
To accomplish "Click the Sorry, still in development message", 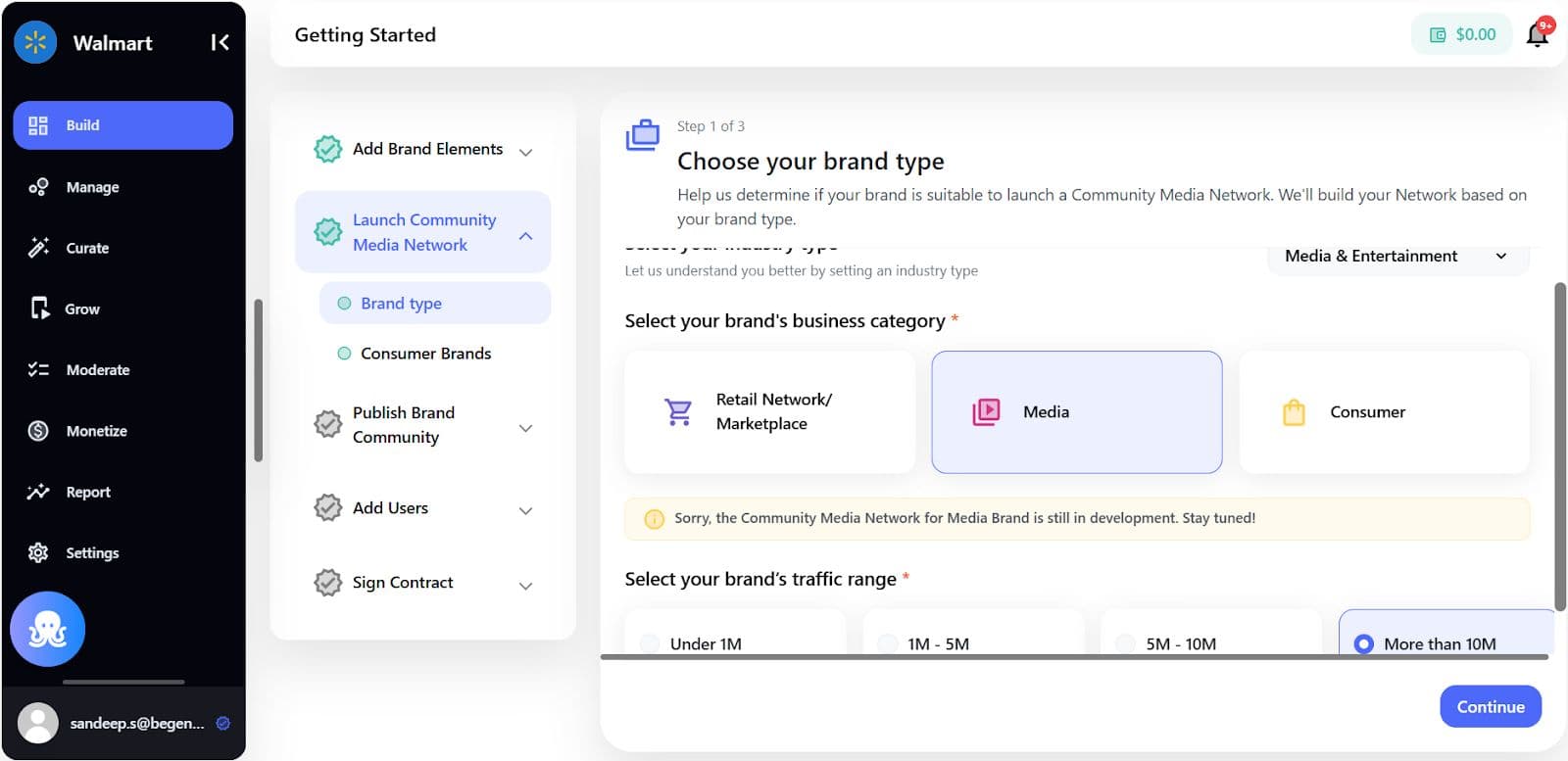I will click(x=964, y=518).
